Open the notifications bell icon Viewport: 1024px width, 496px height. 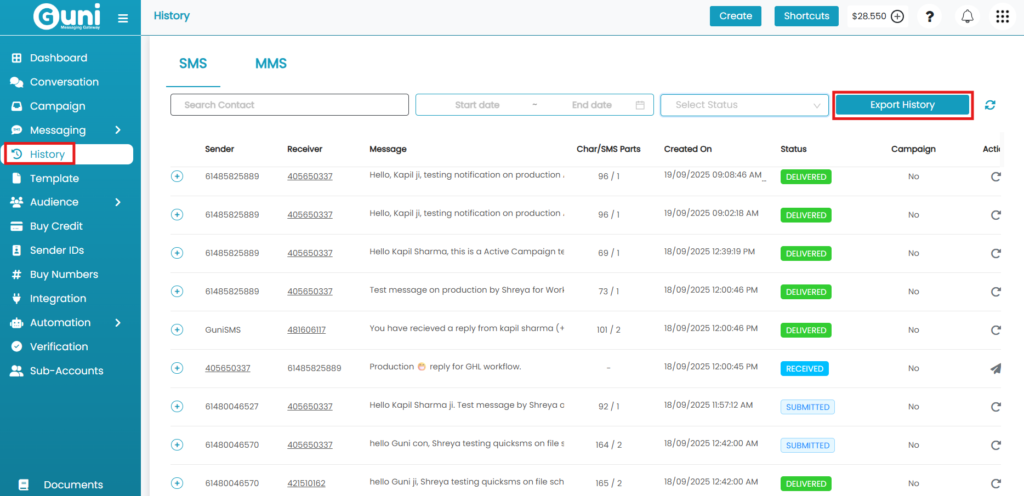tap(967, 16)
